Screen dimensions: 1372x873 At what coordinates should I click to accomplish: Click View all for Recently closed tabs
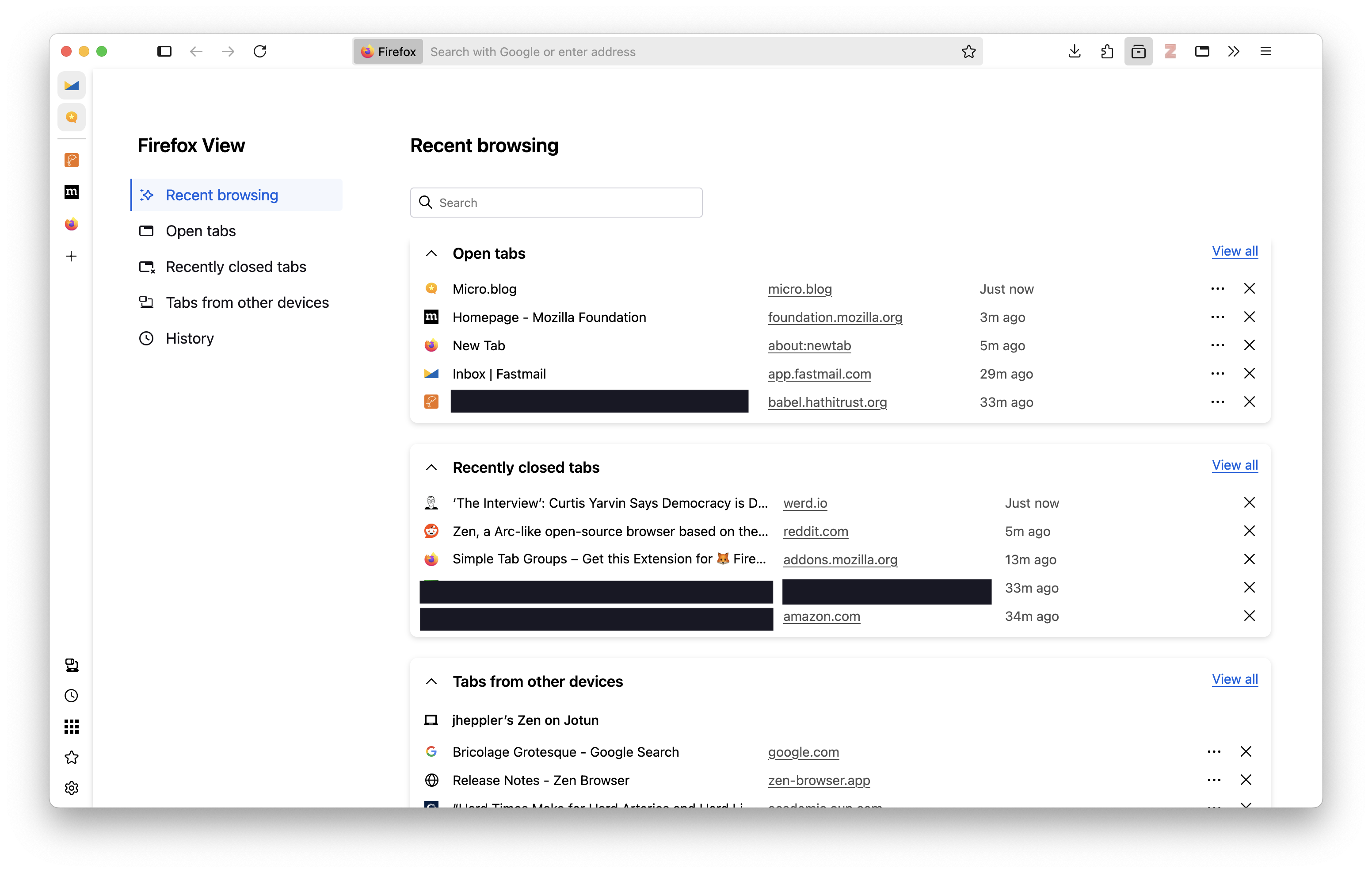[x=1235, y=465]
